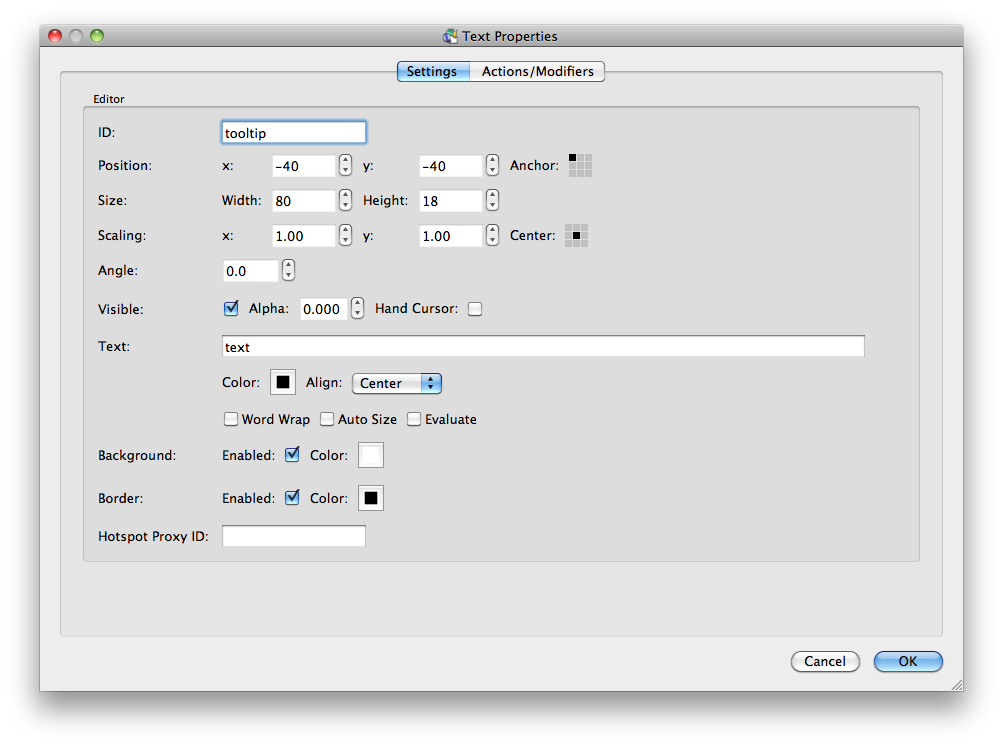Open the Align dropdown set to Center
The width and height of the screenshot is (1003, 746).
397,383
